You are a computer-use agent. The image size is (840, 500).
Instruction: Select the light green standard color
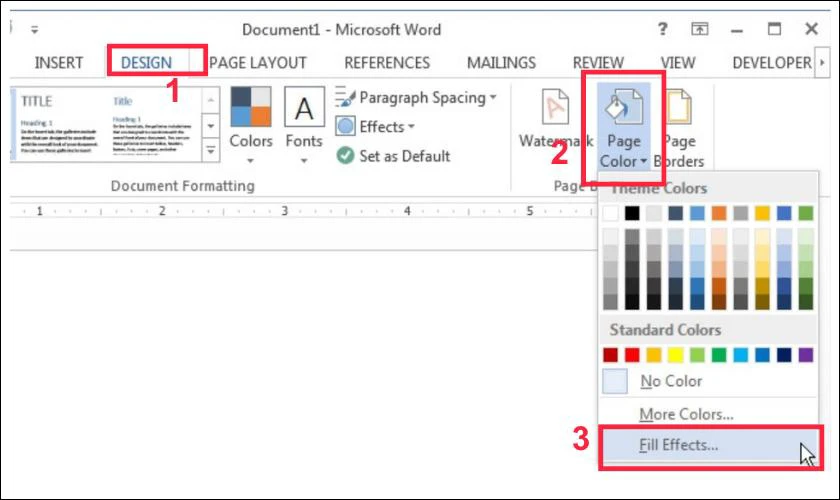point(697,355)
